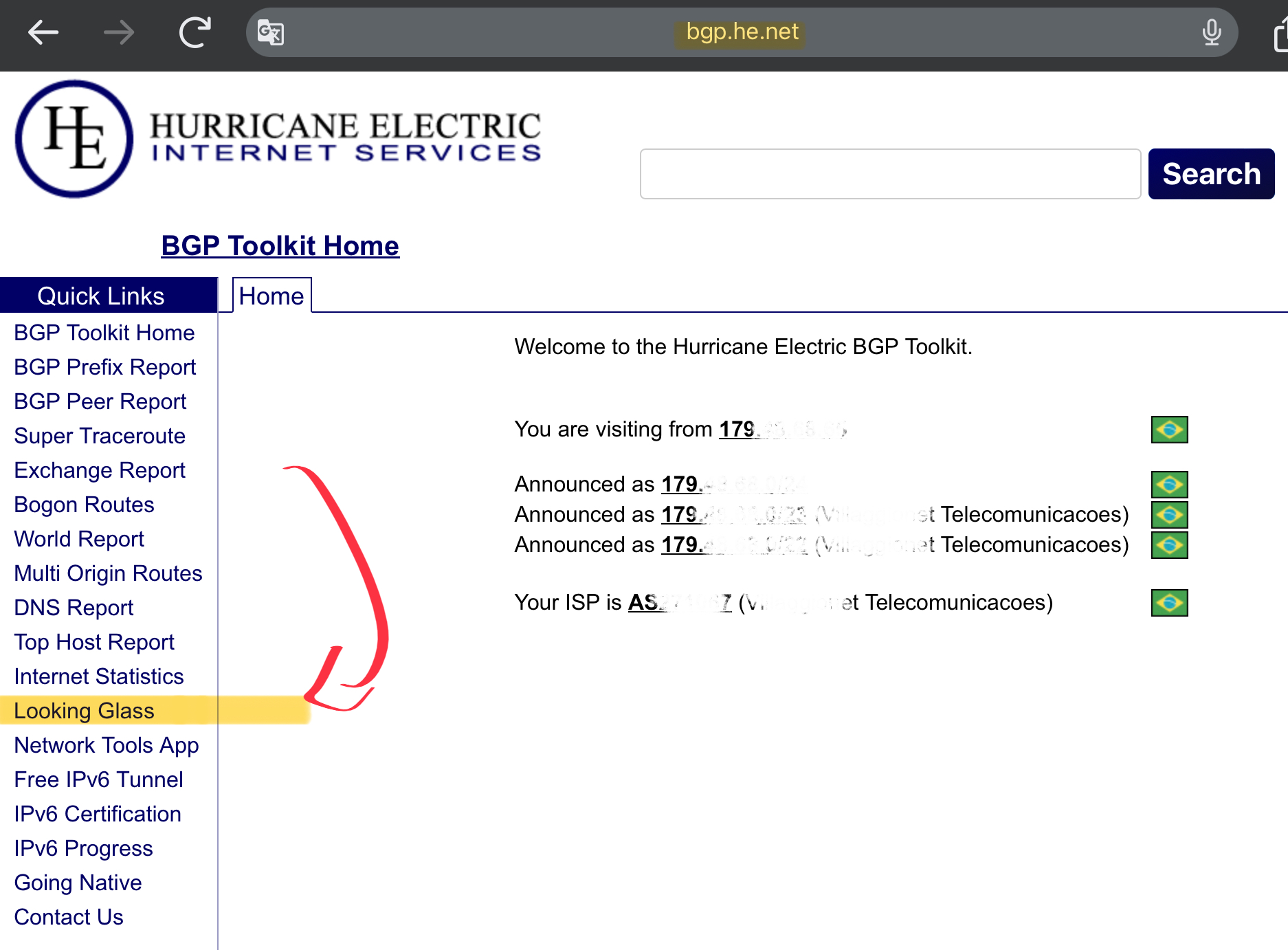Screen dimensions: 1288x950
Task: Open World Report link
Action: pos(79,539)
